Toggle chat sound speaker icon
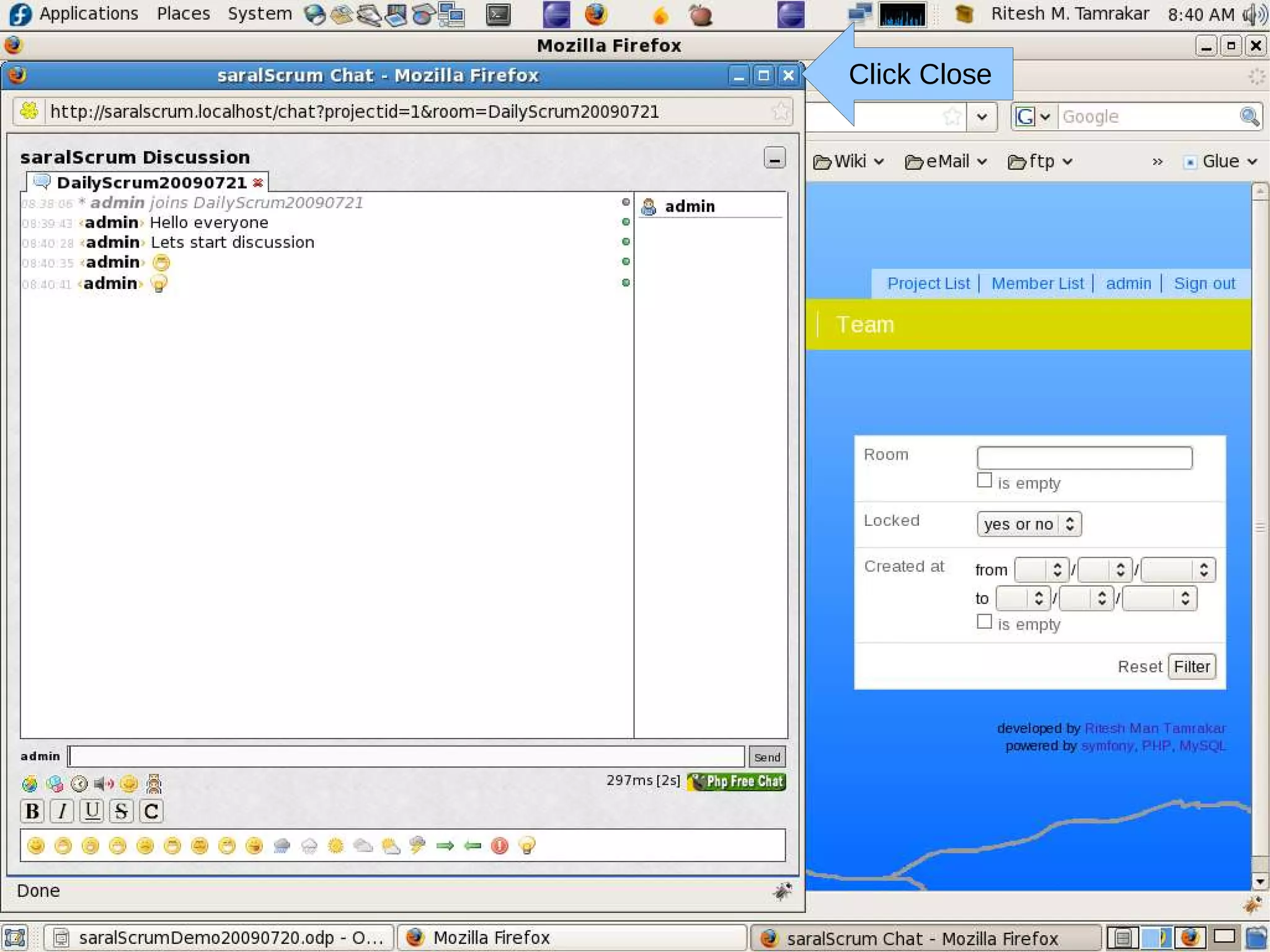Screen dimensions: 1270x952 (104, 784)
